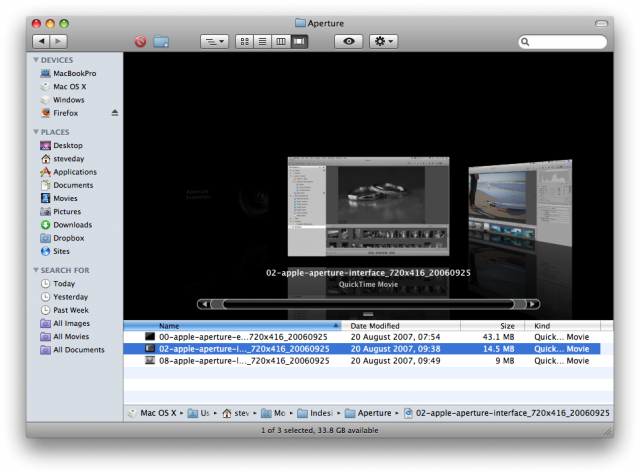Click the red Delete toolbar icon
This screenshot has width=640, height=474.
click(x=140, y=42)
